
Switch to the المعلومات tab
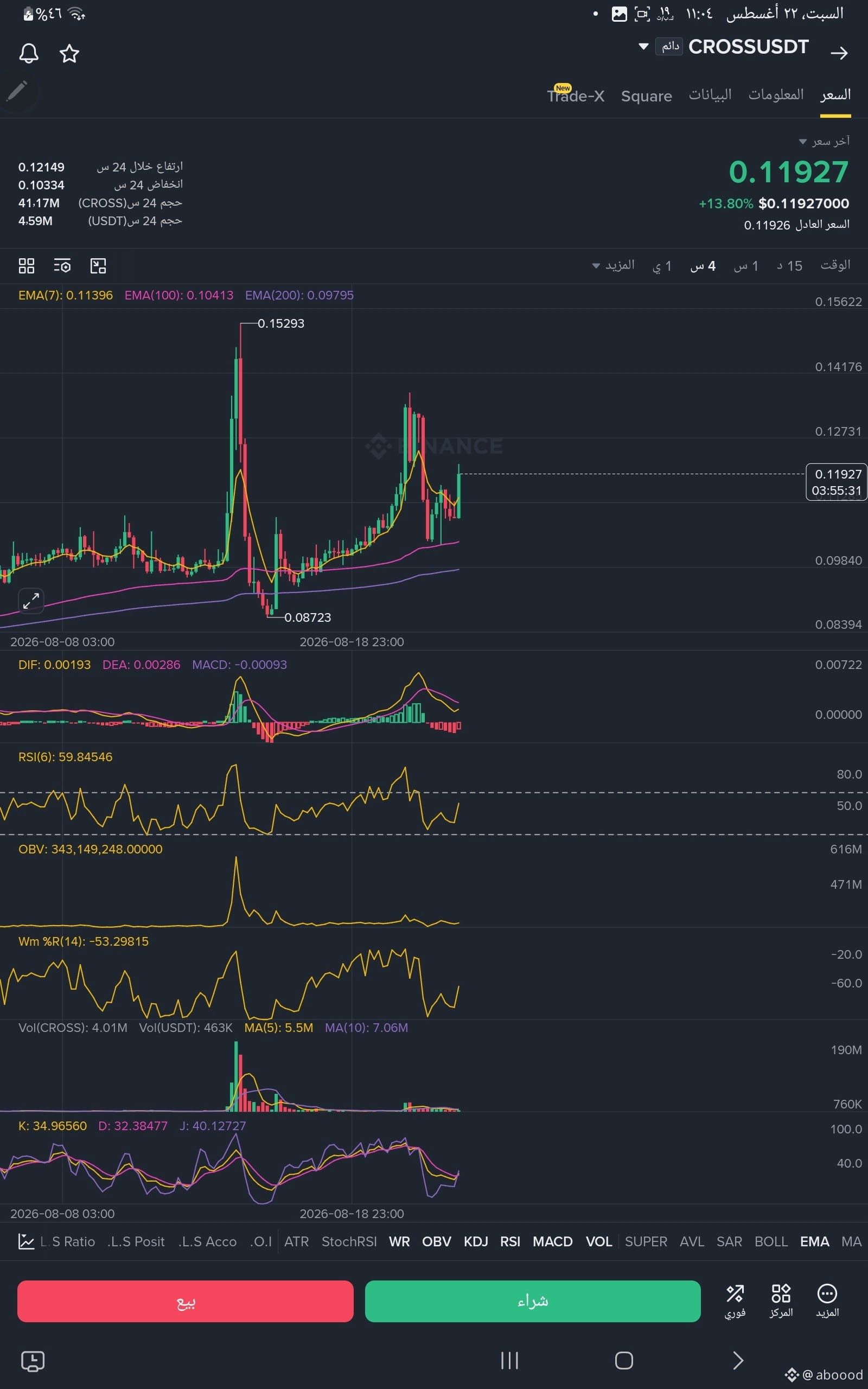pyautogui.click(x=776, y=95)
